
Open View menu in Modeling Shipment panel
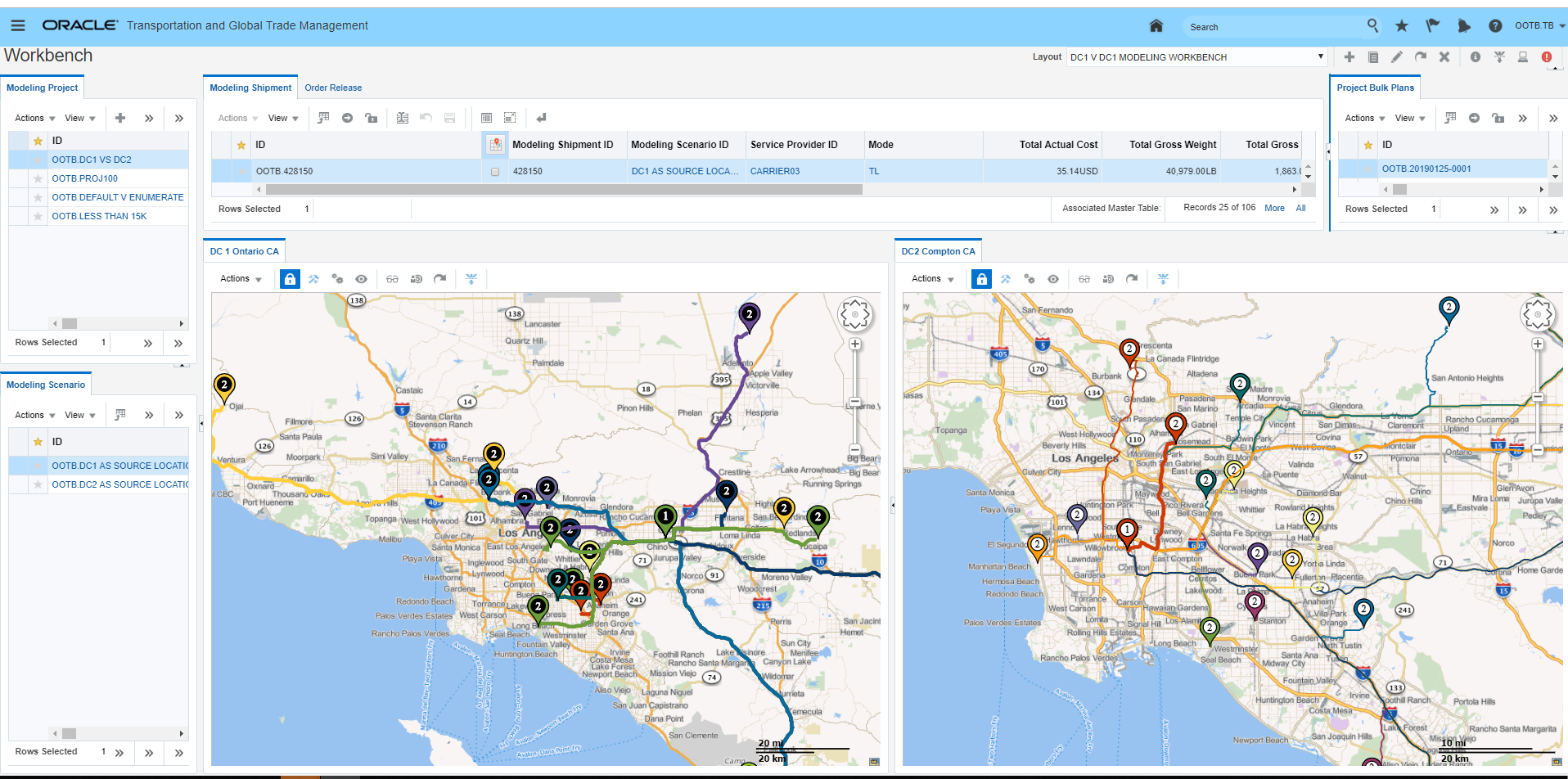283,118
